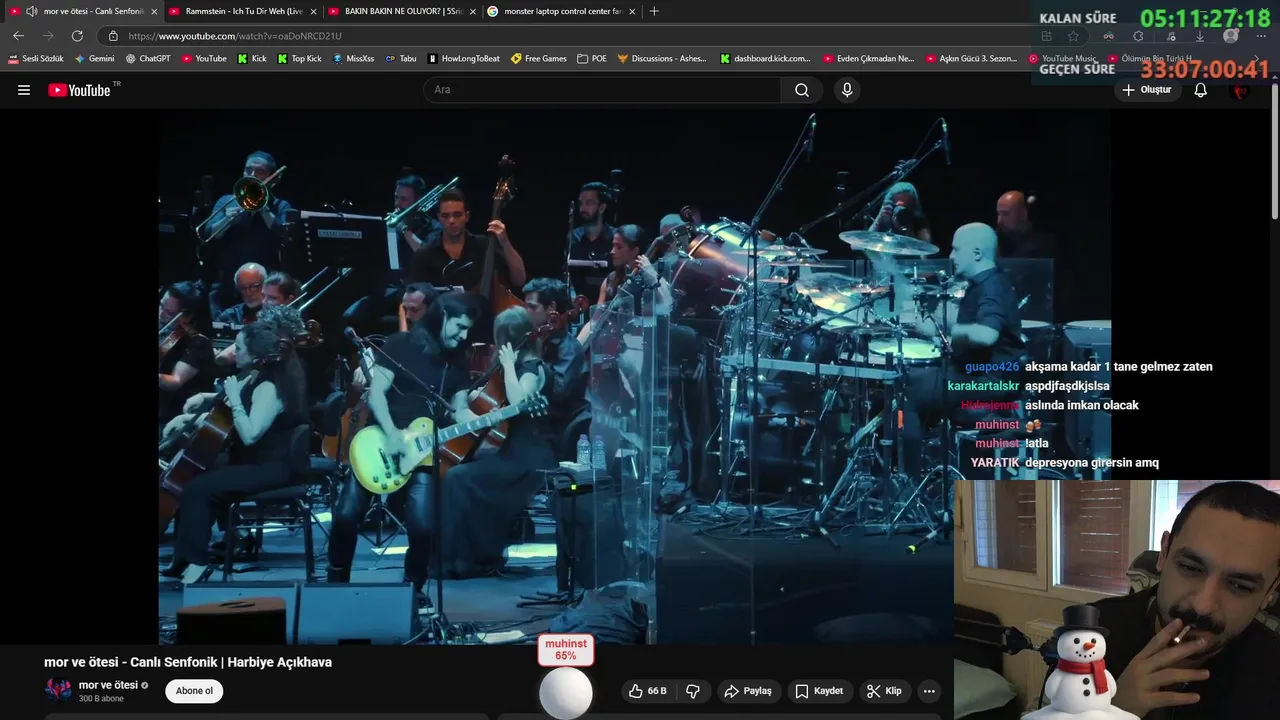This screenshot has width=1280, height=720.
Task: Click the YouTube search magnifier button
Action: point(802,90)
